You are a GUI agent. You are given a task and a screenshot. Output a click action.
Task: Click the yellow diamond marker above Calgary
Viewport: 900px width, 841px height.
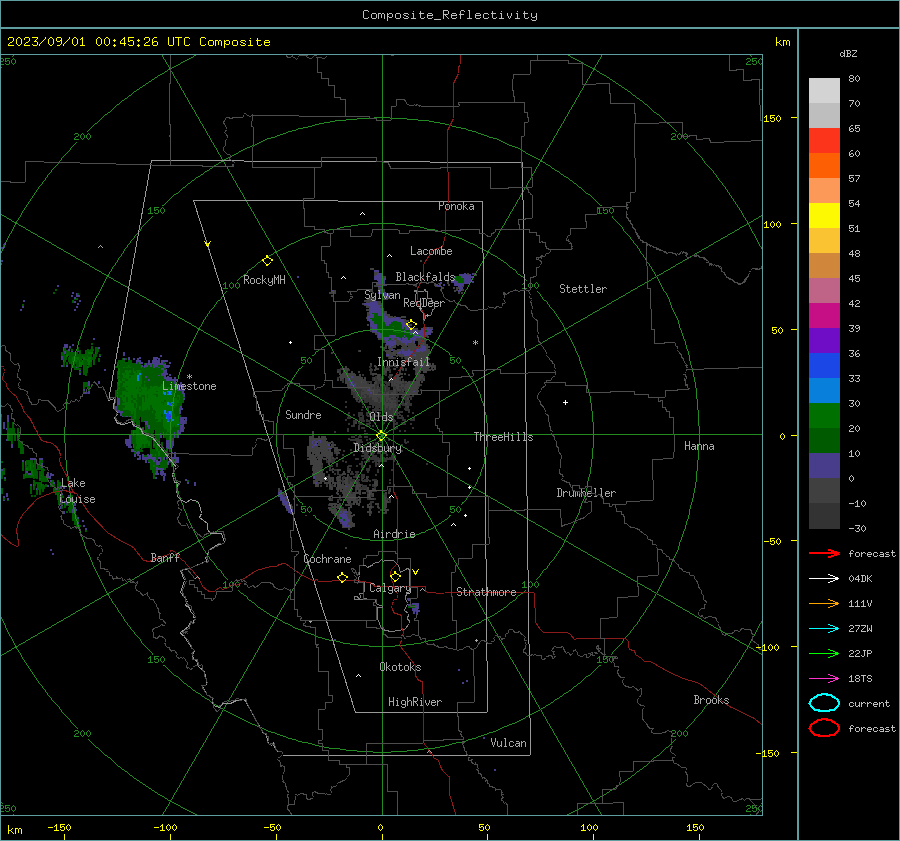tap(395, 576)
